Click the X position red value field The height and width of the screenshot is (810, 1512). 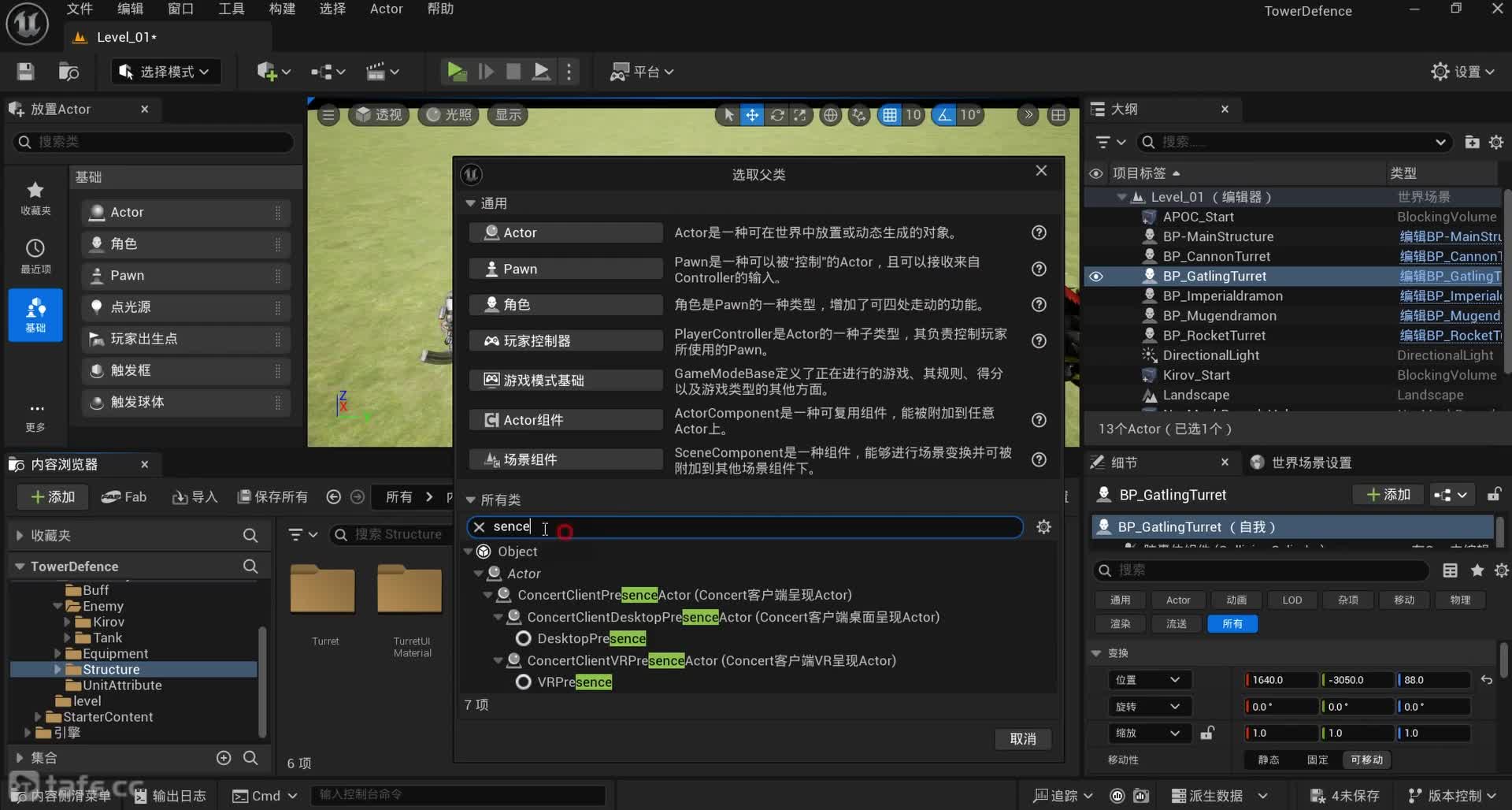[x=1281, y=680]
